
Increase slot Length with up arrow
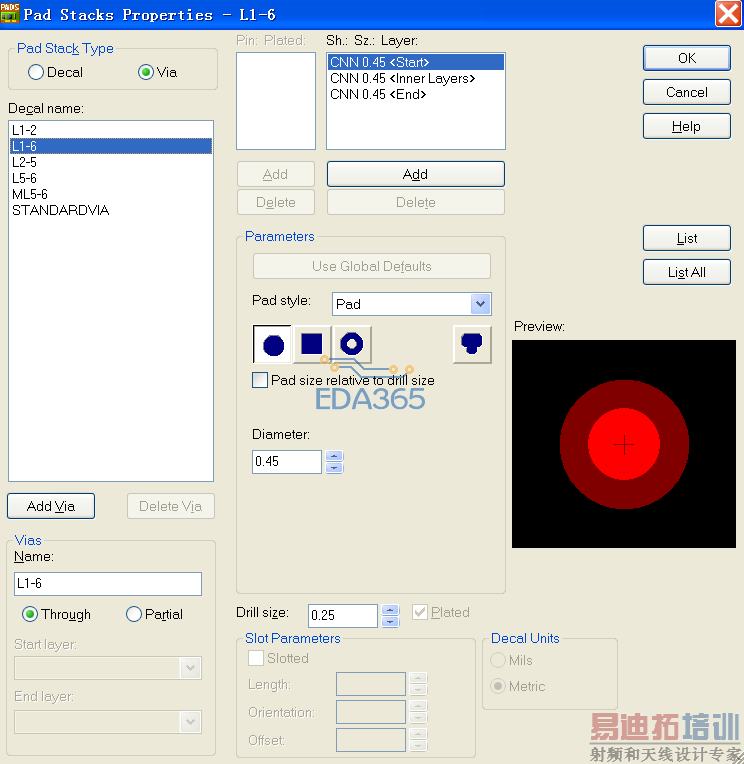[418, 678]
